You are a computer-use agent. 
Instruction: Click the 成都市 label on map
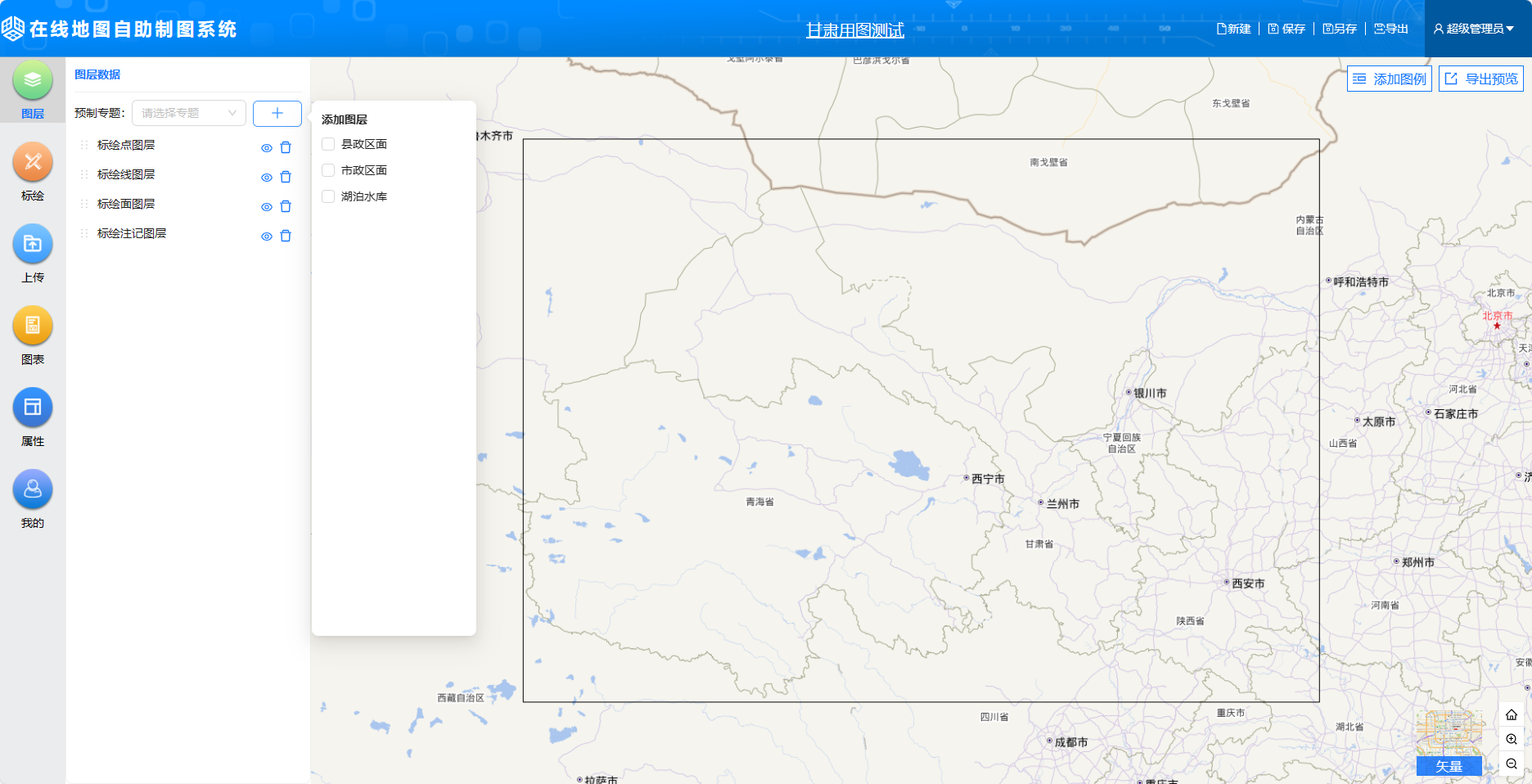click(1070, 742)
